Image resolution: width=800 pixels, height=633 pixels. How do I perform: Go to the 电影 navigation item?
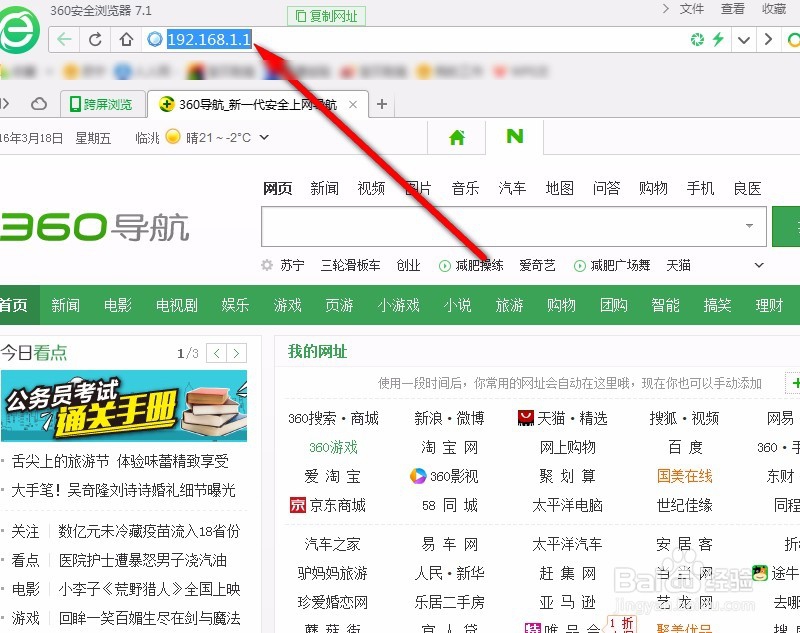point(118,305)
